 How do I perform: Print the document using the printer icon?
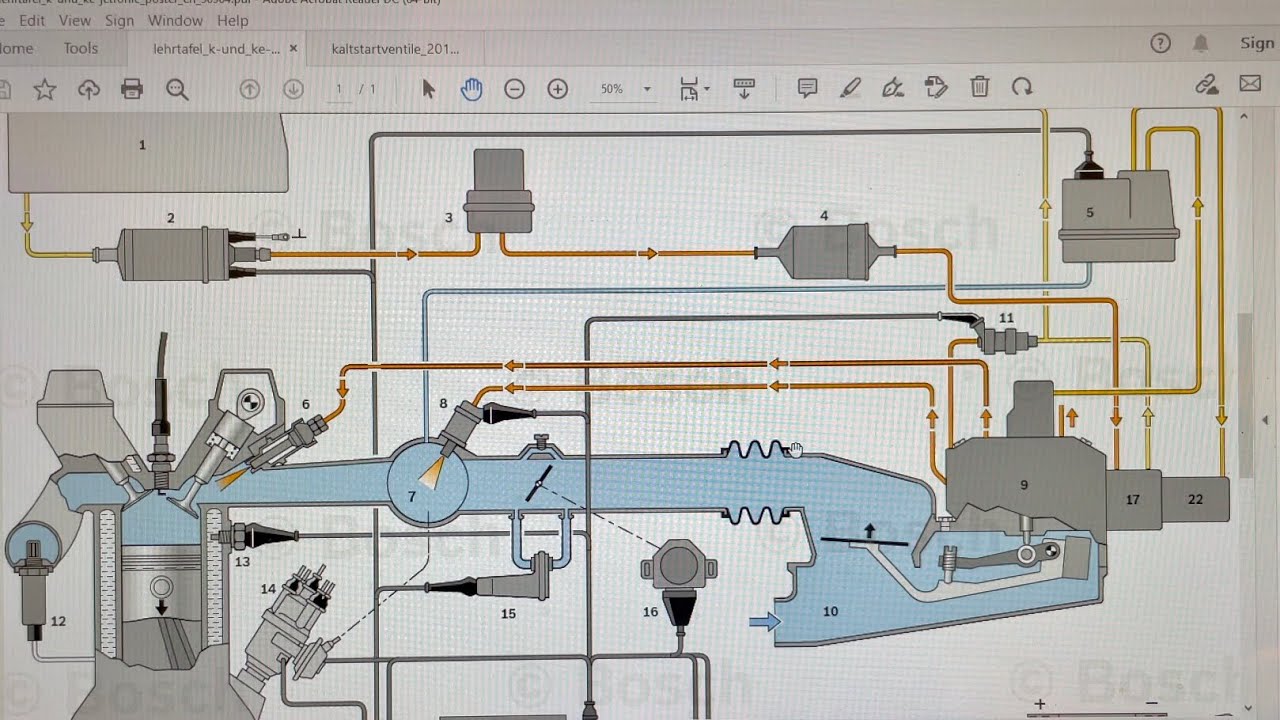pos(132,90)
